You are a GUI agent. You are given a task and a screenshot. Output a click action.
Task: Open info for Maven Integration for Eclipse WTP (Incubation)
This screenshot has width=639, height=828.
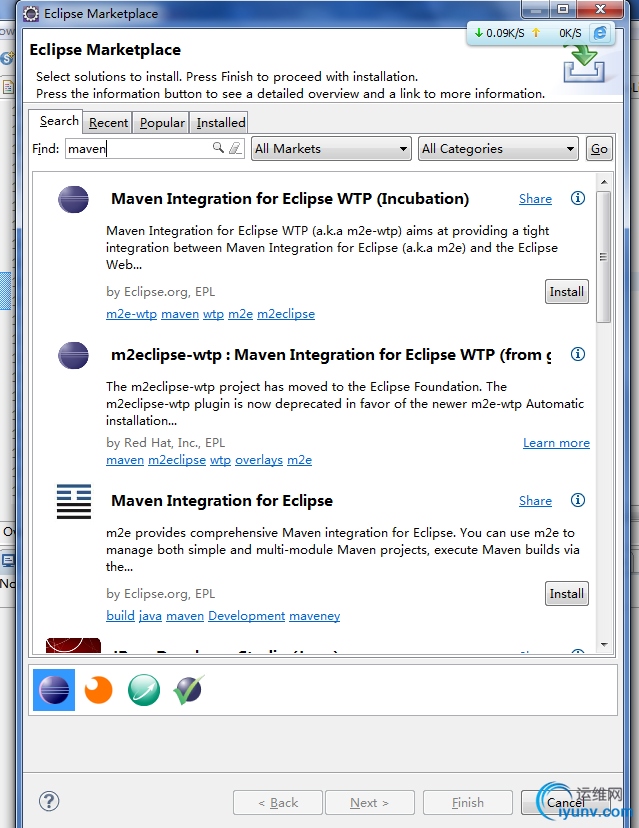pos(578,198)
